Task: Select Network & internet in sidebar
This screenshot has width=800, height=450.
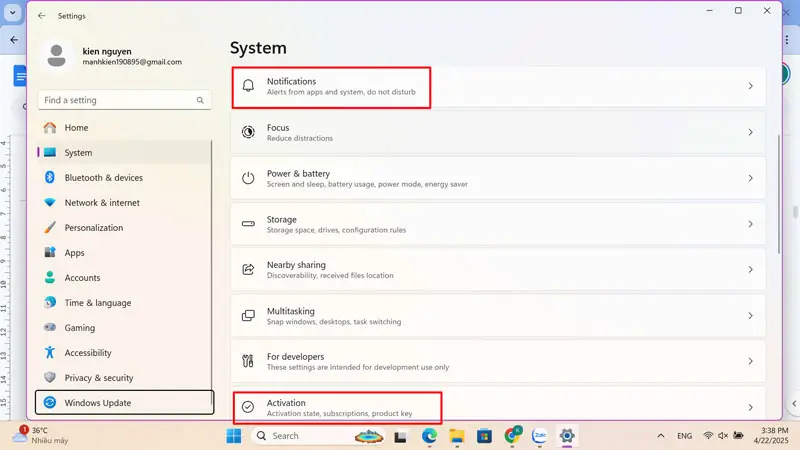Action: 124,203
